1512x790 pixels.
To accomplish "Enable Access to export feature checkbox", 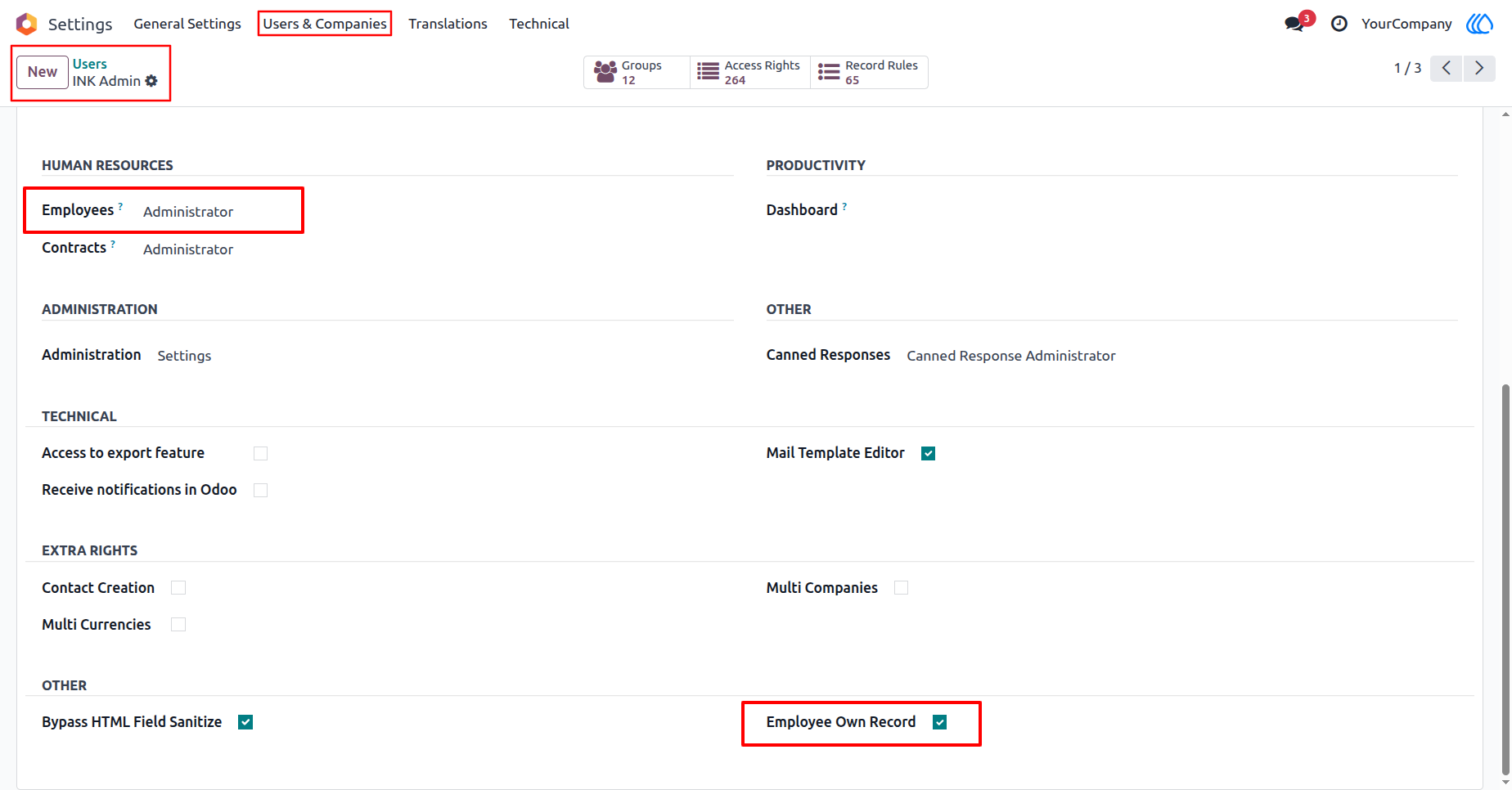I will [261, 453].
